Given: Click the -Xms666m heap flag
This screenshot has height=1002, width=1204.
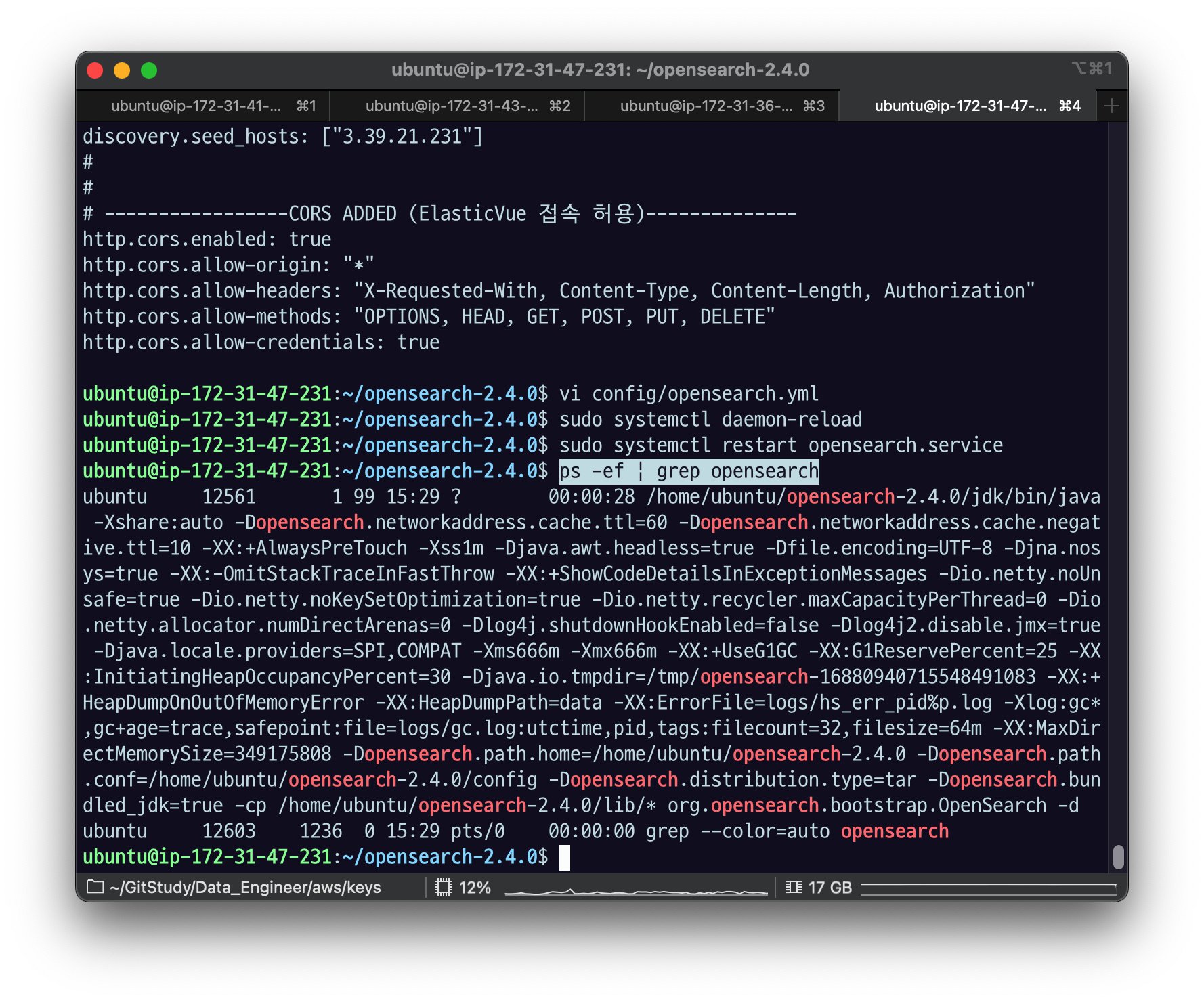Looking at the screenshot, I should [516, 651].
